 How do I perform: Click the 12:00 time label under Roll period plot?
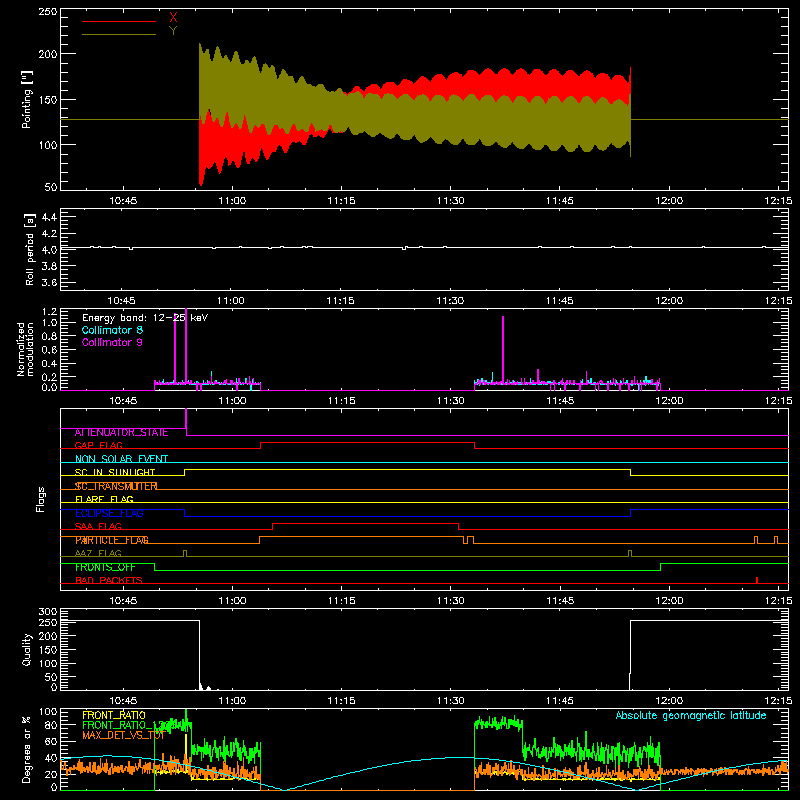pos(669,301)
